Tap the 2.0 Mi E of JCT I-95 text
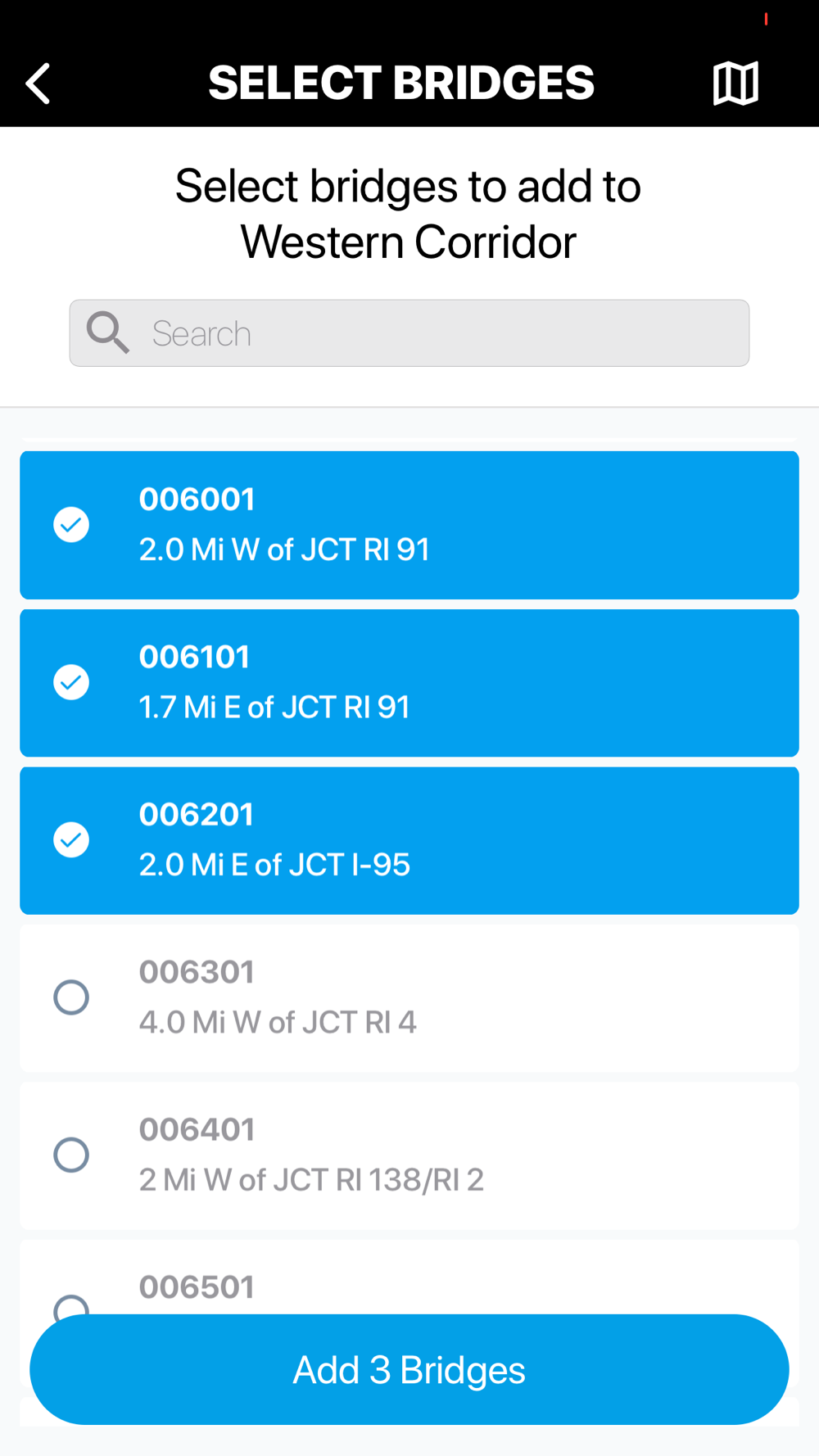This screenshot has height=1456, width=819. [x=274, y=865]
